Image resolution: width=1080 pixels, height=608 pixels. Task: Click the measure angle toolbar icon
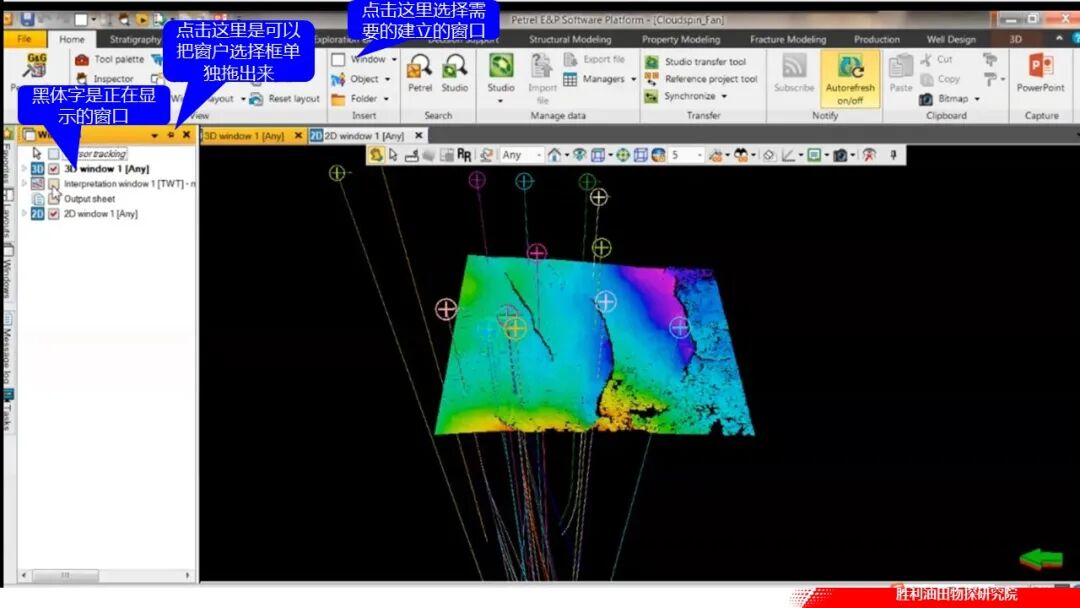(x=788, y=155)
